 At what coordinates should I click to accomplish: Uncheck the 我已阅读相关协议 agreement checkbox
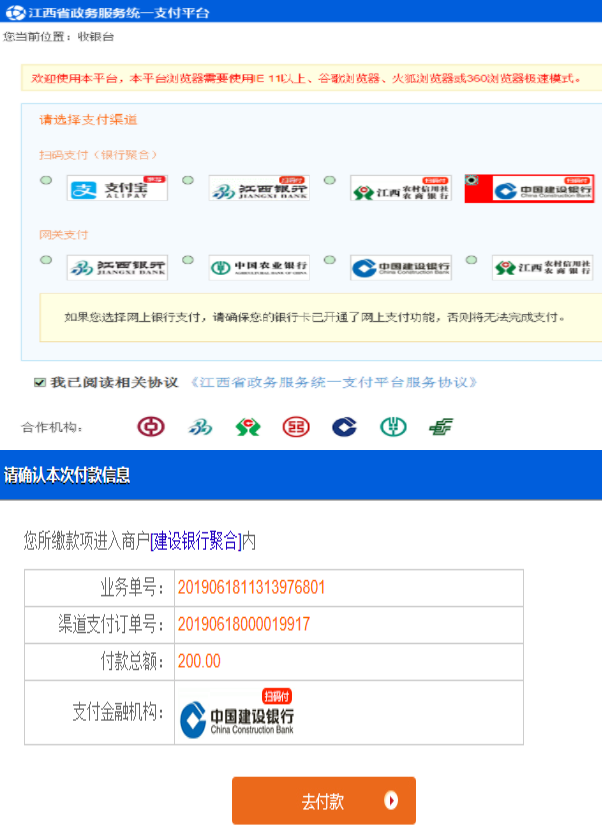pyautogui.click(x=39, y=383)
